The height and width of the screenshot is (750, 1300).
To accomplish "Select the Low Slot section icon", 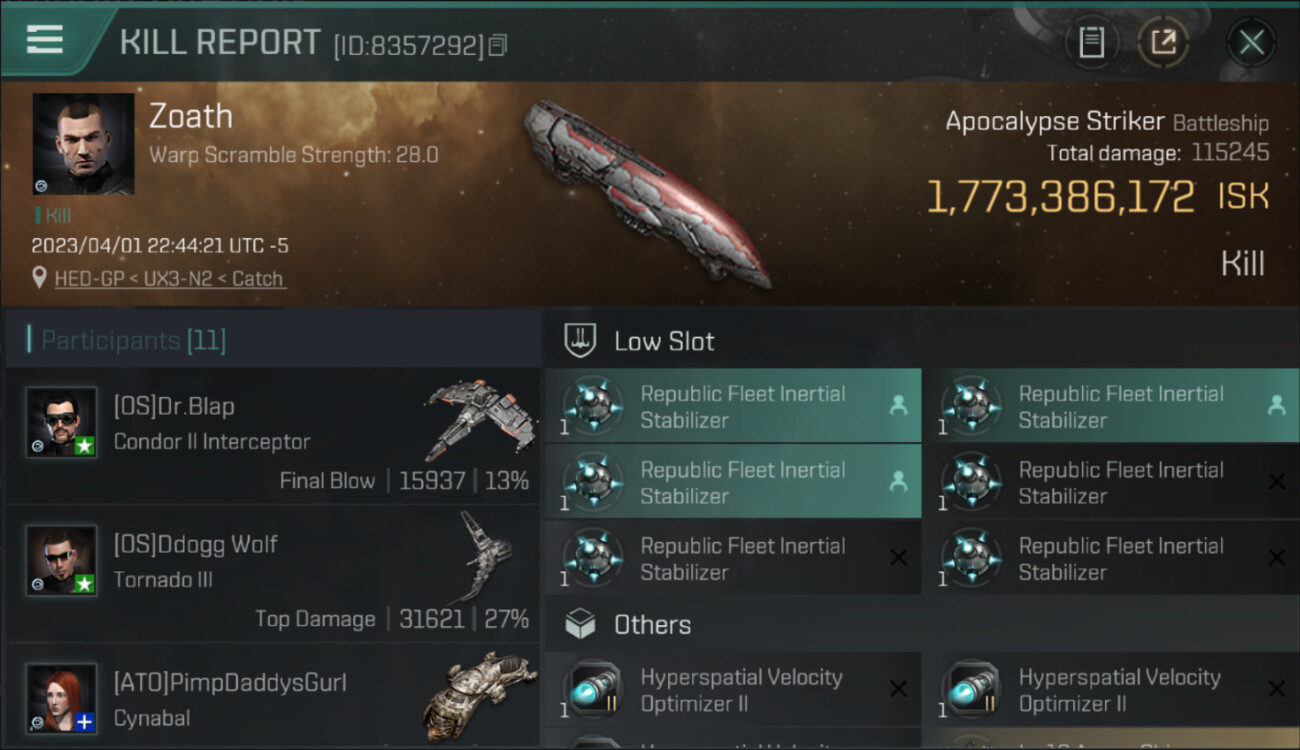I will point(581,341).
